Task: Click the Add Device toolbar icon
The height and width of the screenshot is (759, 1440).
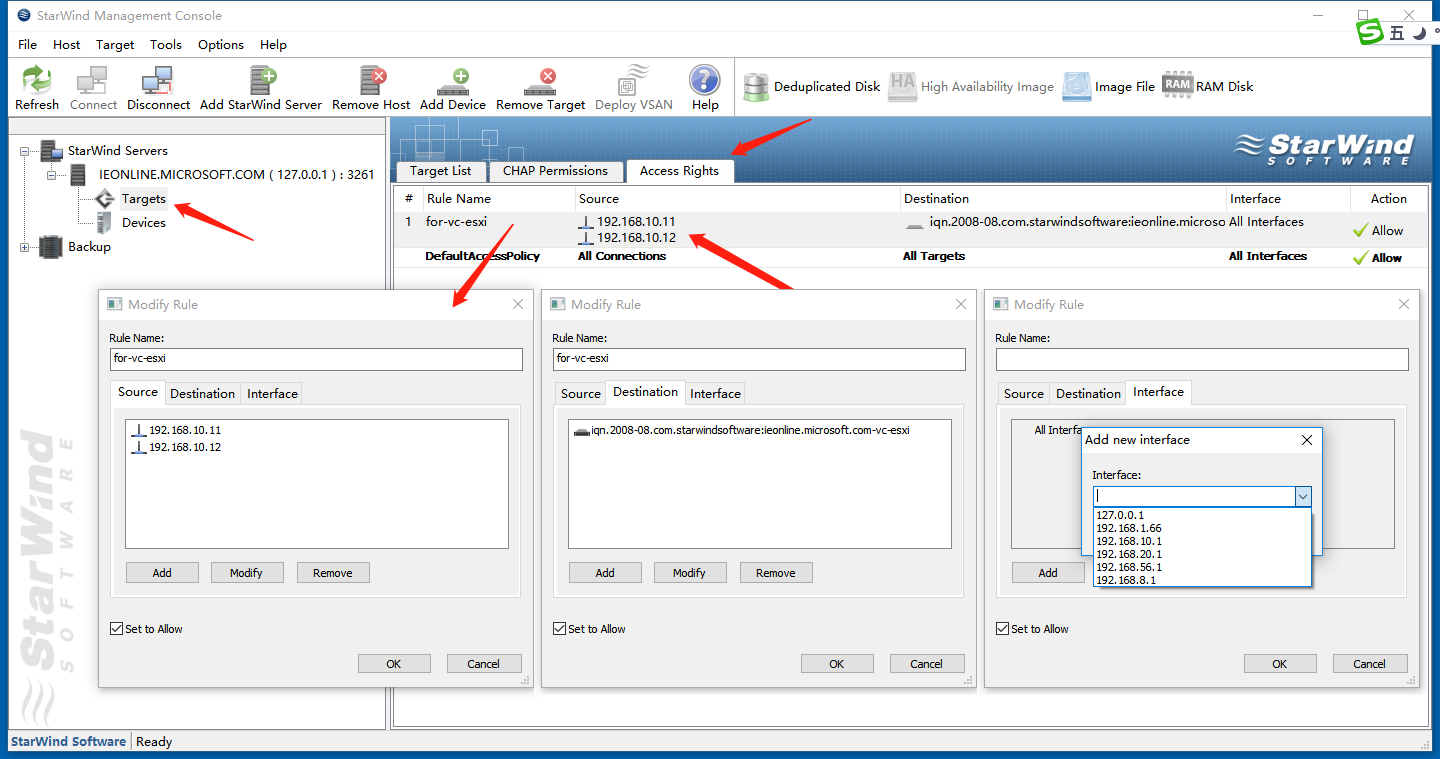Action: point(453,81)
